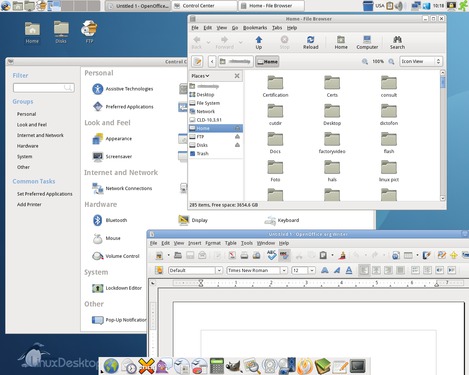
Task: Click Open document icon in Writer toolbar
Action: (x=178, y=255)
